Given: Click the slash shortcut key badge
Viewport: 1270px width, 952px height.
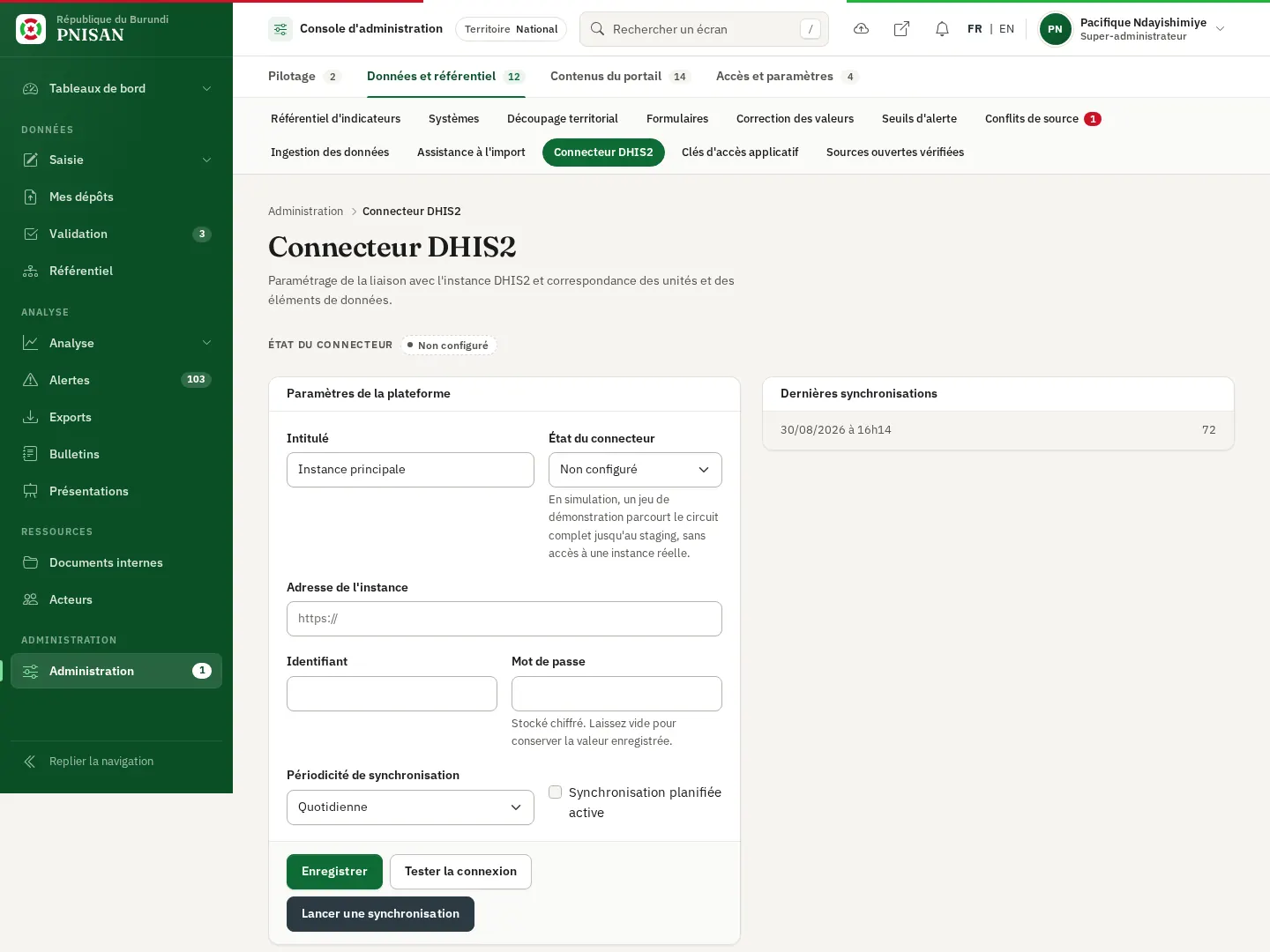Looking at the screenshot, I should tap(811, 29).
